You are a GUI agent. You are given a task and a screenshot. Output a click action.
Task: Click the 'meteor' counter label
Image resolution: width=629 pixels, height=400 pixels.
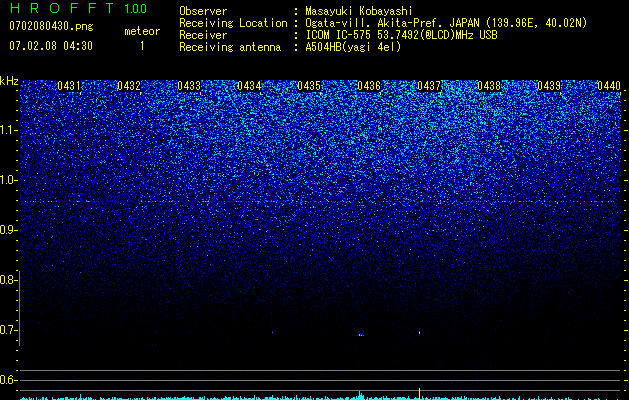pos(142,31)
